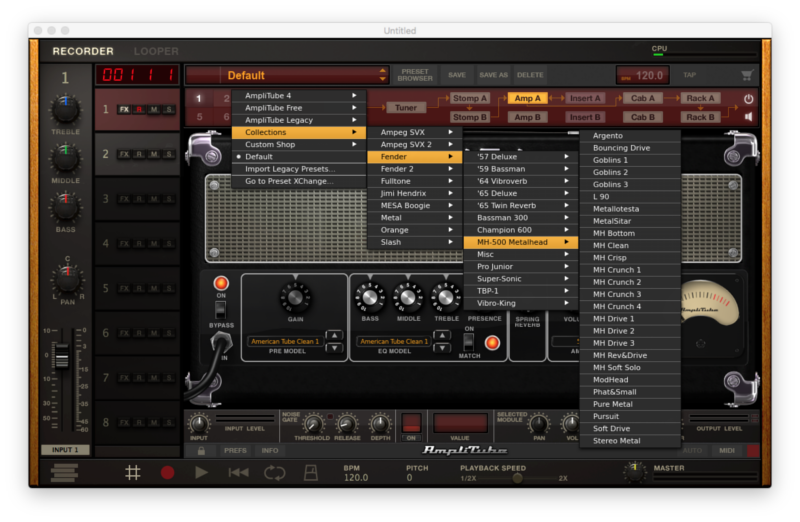This screenshot has width=800, height=522.
Task: Expand the MESA Boogie submenu
Action: click(x=415, y=206)
